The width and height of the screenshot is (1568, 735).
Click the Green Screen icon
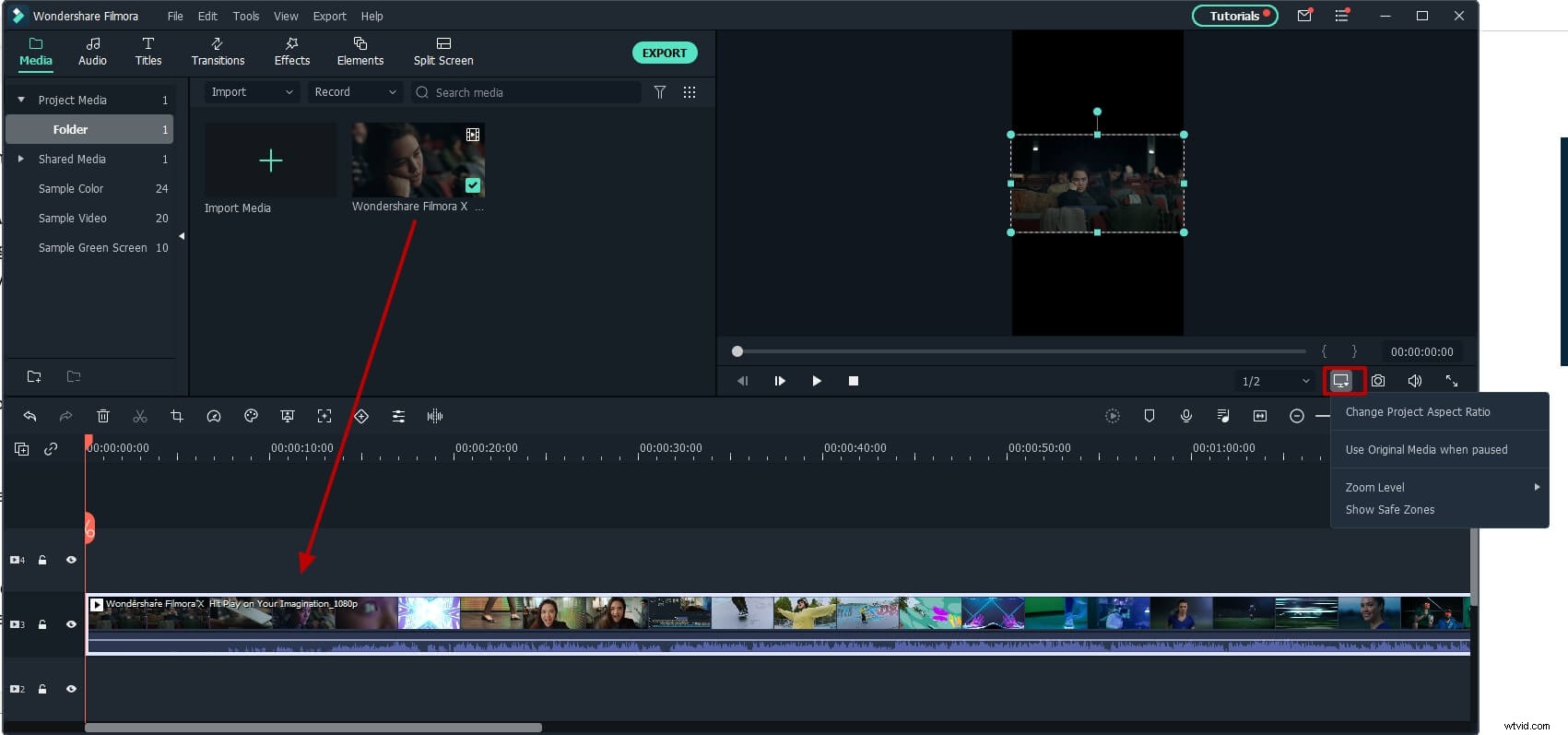click(288, 416)
